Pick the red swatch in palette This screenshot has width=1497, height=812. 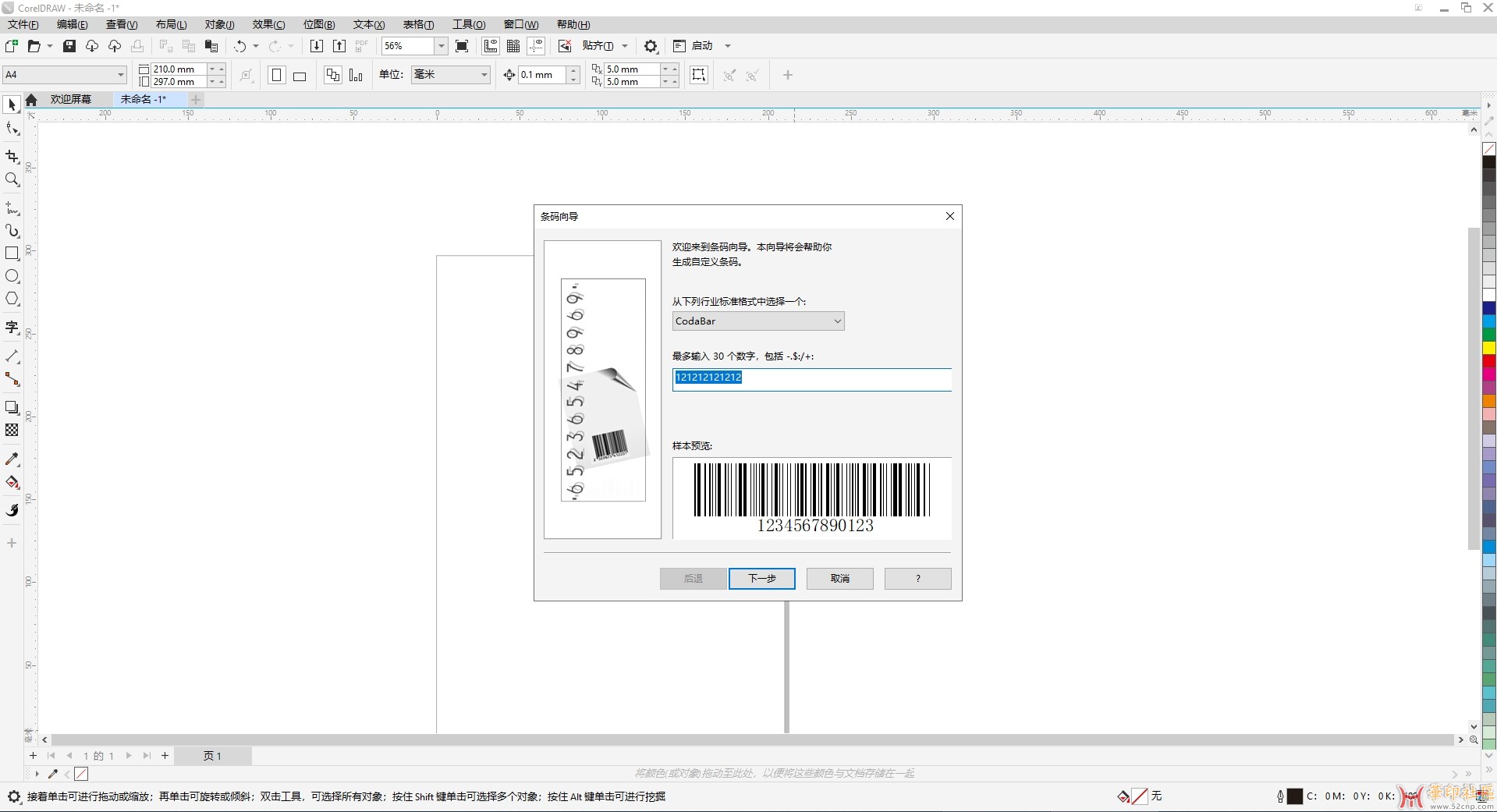click(x=1489, y=361)
